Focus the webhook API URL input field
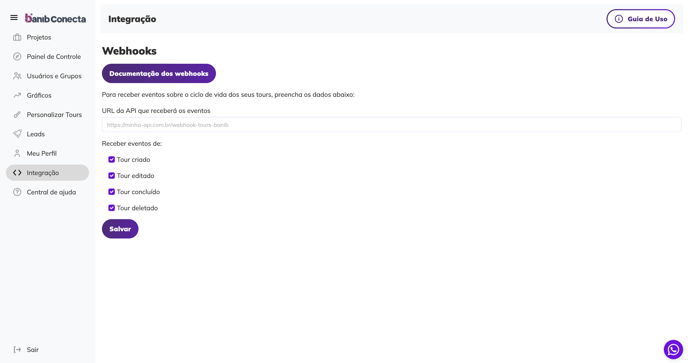Screen dimensions: 688x363 (391, 125)
